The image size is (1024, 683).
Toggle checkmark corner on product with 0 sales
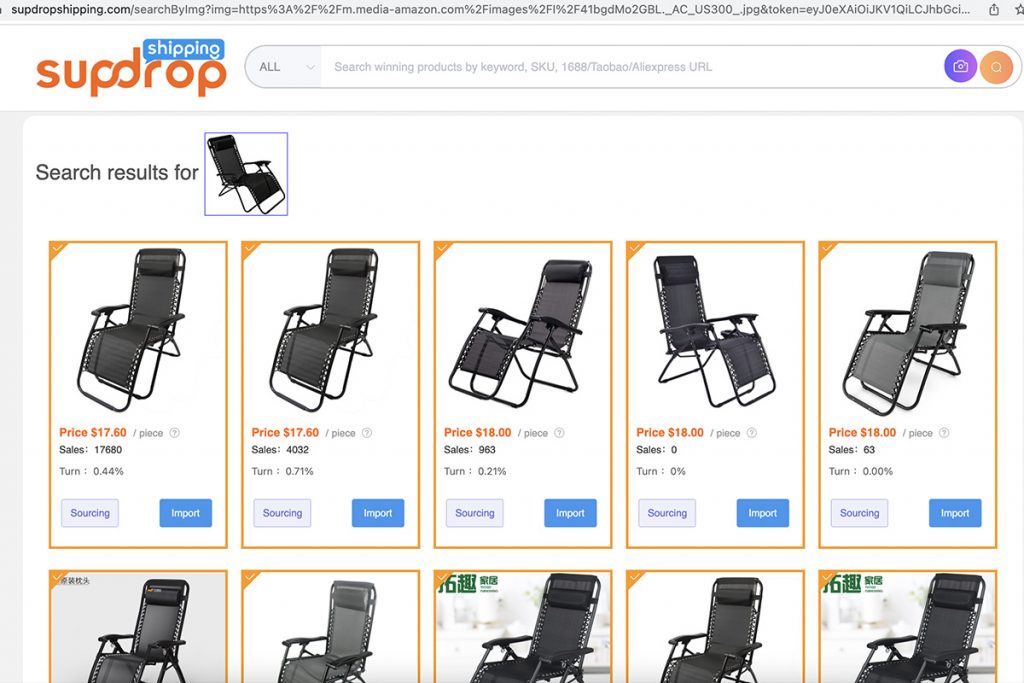[635, 249]
